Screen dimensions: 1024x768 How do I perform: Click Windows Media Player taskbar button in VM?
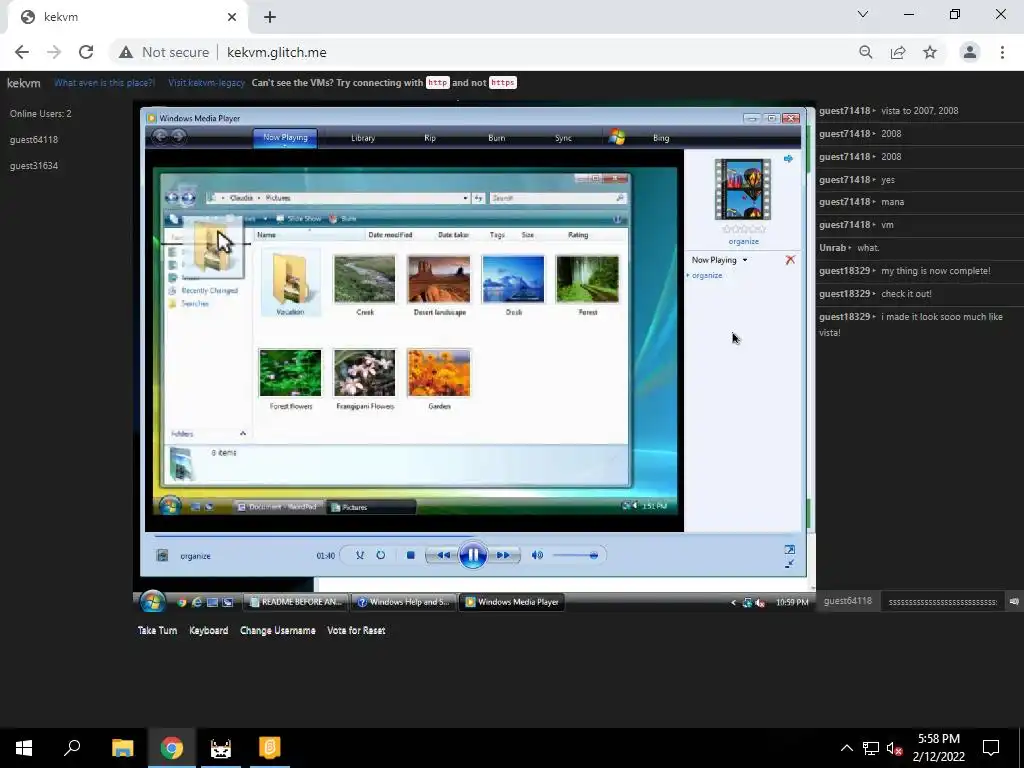pyautogui.click(x=511, y=602)
